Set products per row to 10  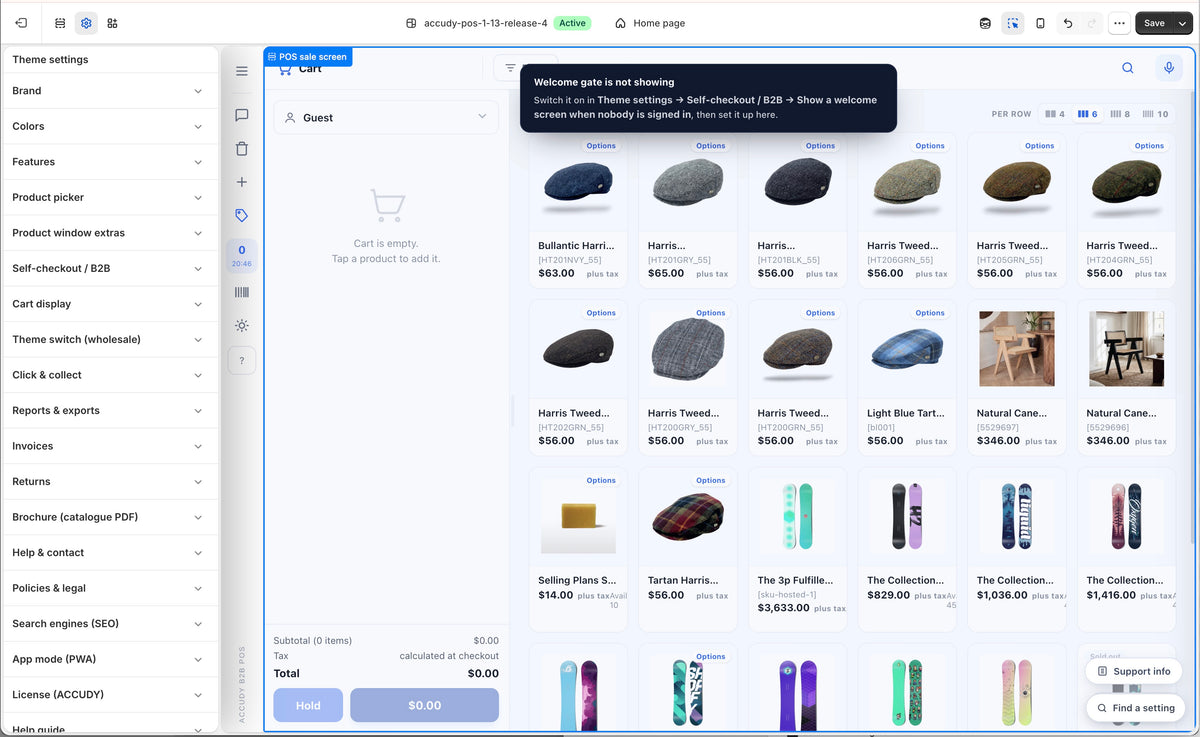(1155, 114)
